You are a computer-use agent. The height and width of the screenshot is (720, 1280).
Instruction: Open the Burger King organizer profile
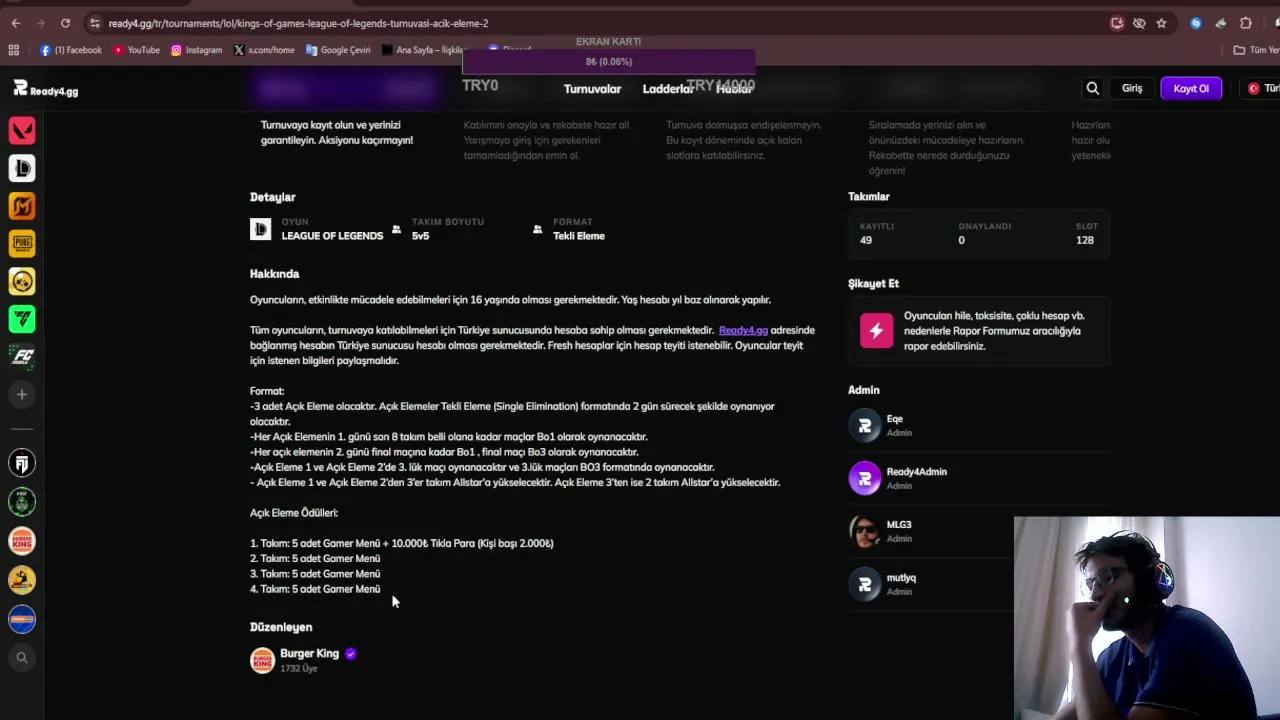(x=309, y=653)
